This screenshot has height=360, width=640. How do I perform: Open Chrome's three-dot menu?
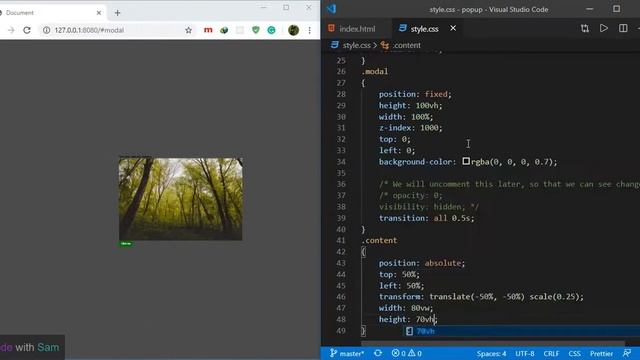310,30
